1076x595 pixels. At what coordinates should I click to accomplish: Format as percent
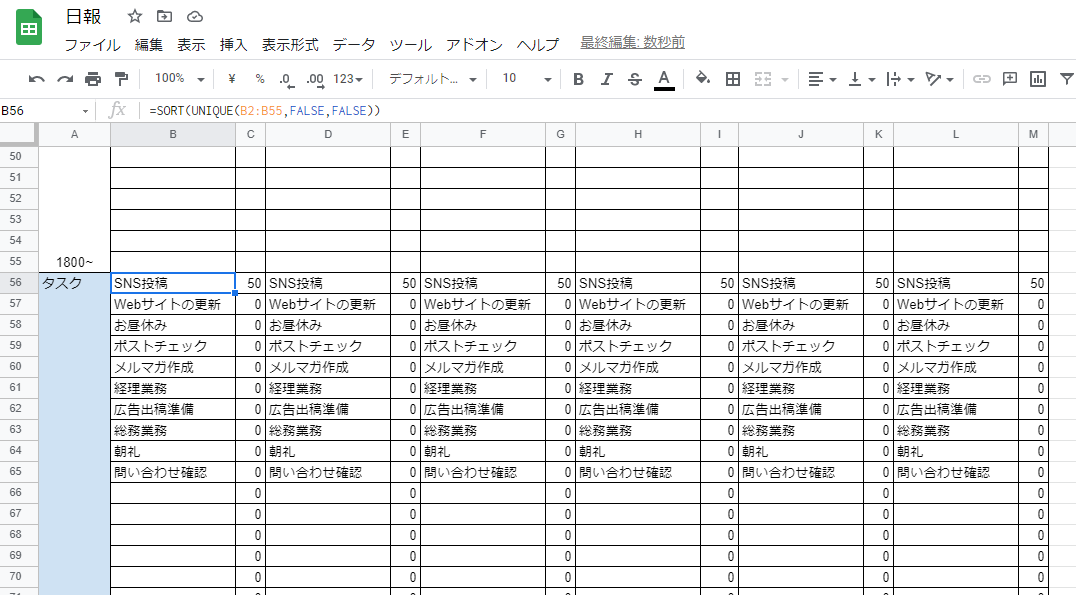point(260,79)
